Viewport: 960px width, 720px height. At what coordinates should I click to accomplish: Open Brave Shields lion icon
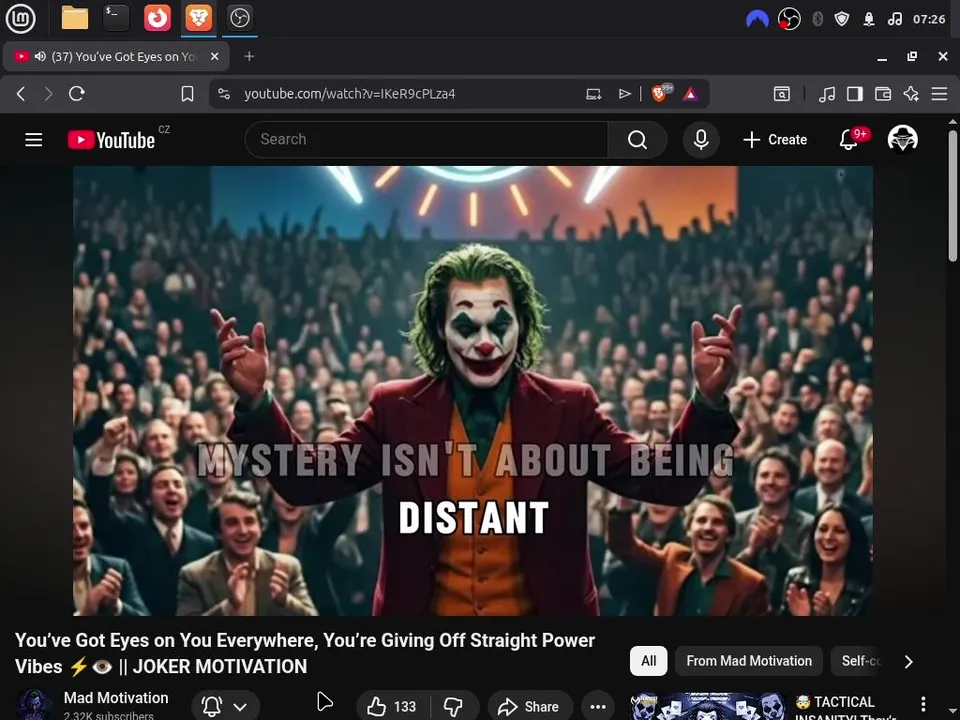pos(660,93)
